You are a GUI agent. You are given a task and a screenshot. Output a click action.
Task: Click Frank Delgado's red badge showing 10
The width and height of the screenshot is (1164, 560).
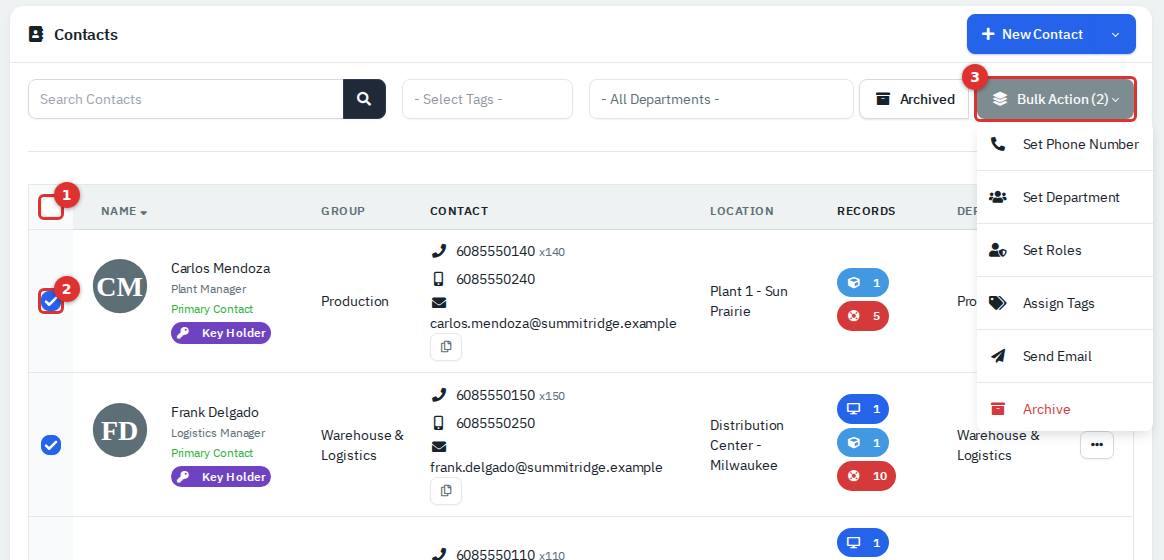866,476
